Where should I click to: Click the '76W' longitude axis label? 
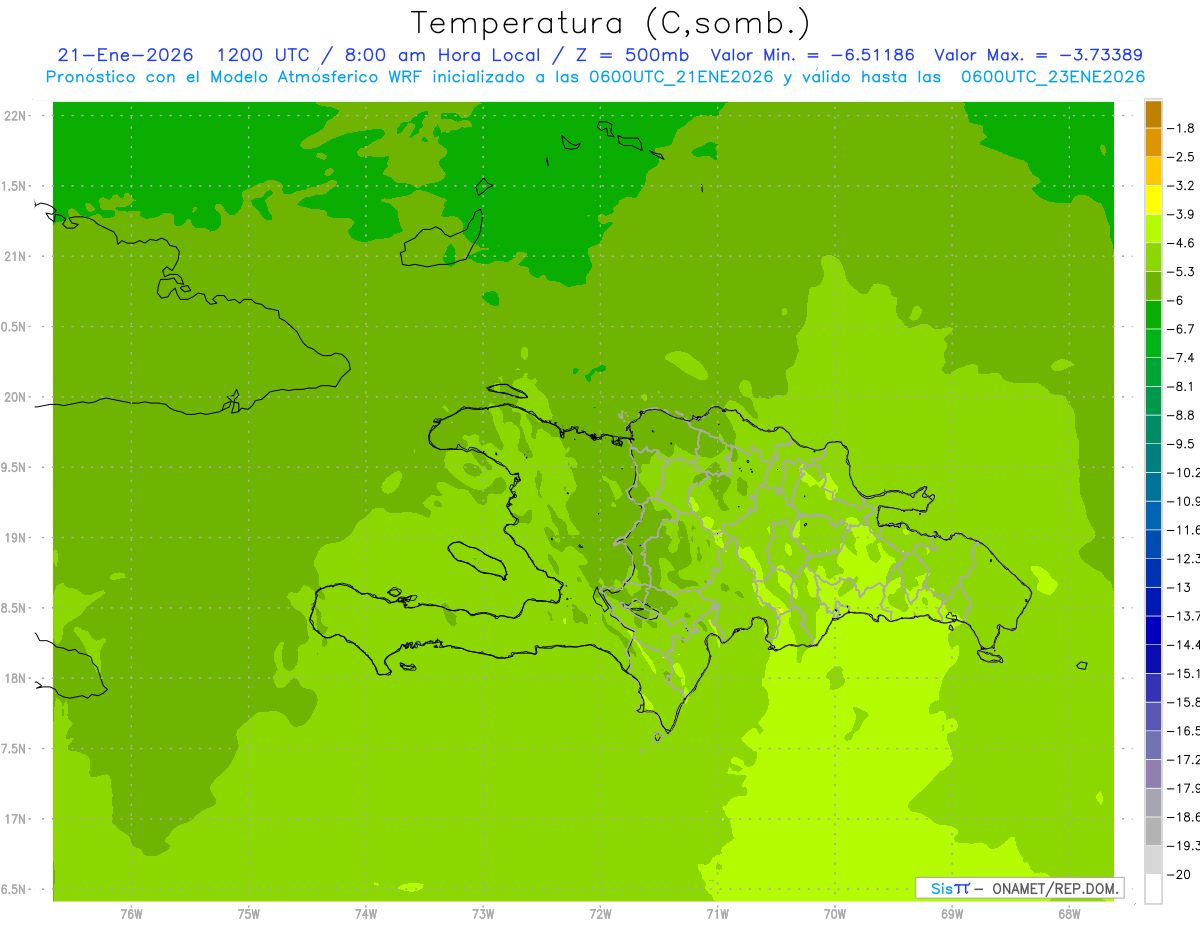[131, 913]
